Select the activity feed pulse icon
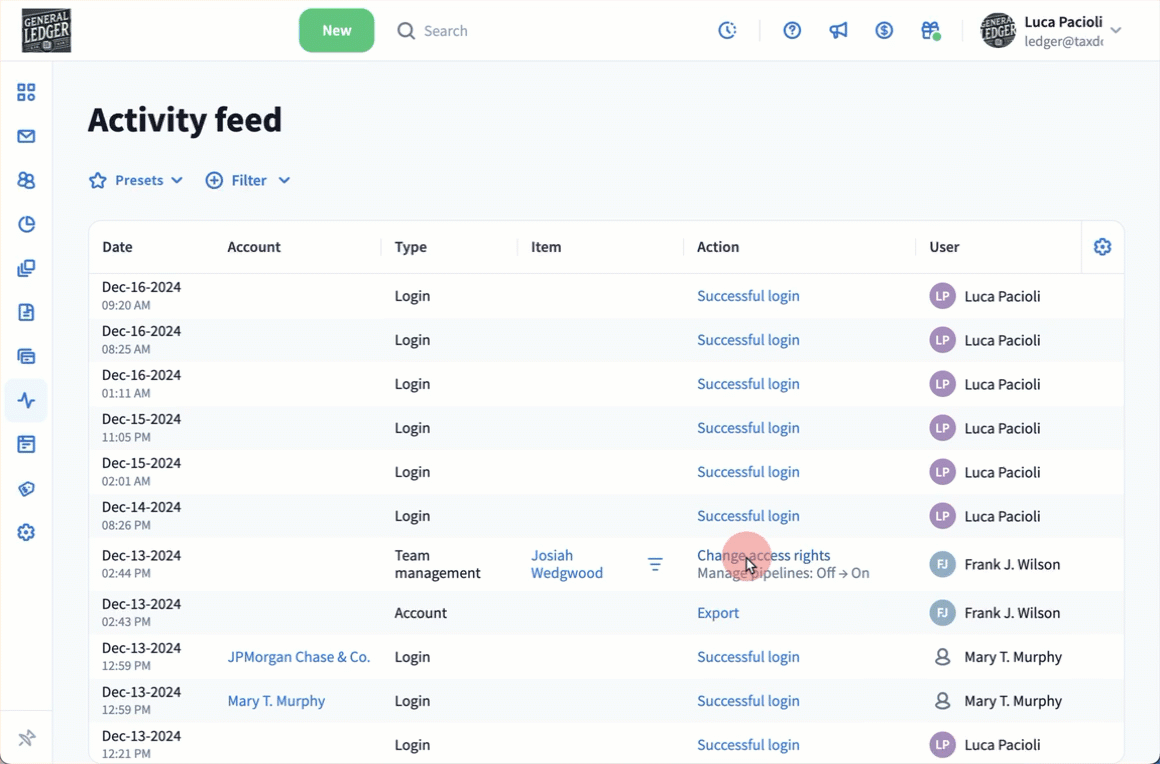This screenshot has width=1160, height=764. tap(26, 400)
